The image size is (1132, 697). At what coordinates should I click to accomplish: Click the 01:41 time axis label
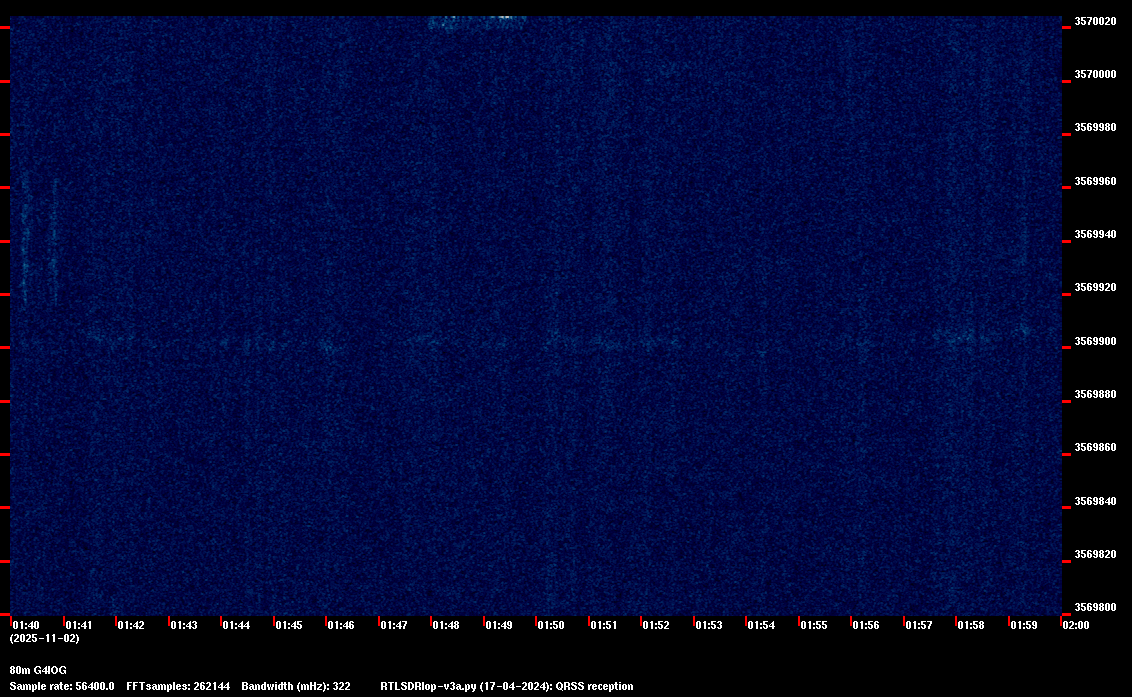79,625
